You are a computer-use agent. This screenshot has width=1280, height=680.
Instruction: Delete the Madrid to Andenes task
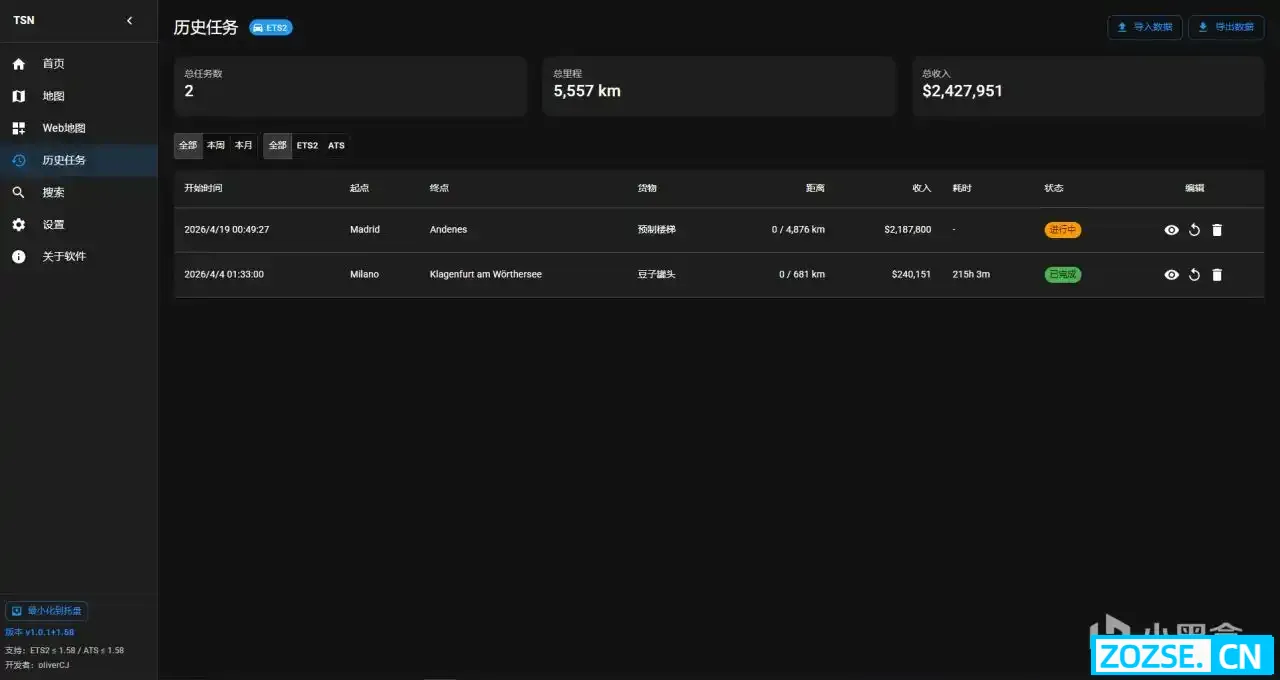pos(1217,230)
